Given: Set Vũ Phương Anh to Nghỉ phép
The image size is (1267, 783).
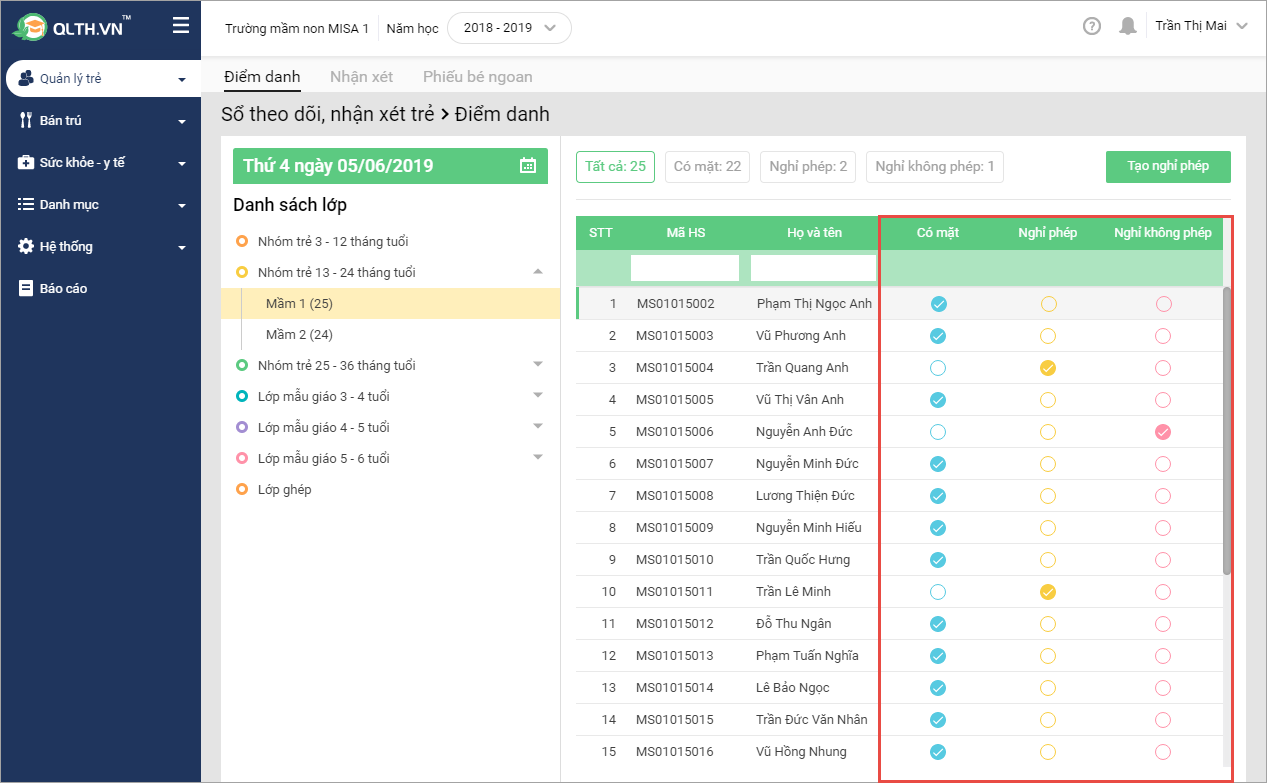Looking at the screenshot, I should click(1048, 336).
